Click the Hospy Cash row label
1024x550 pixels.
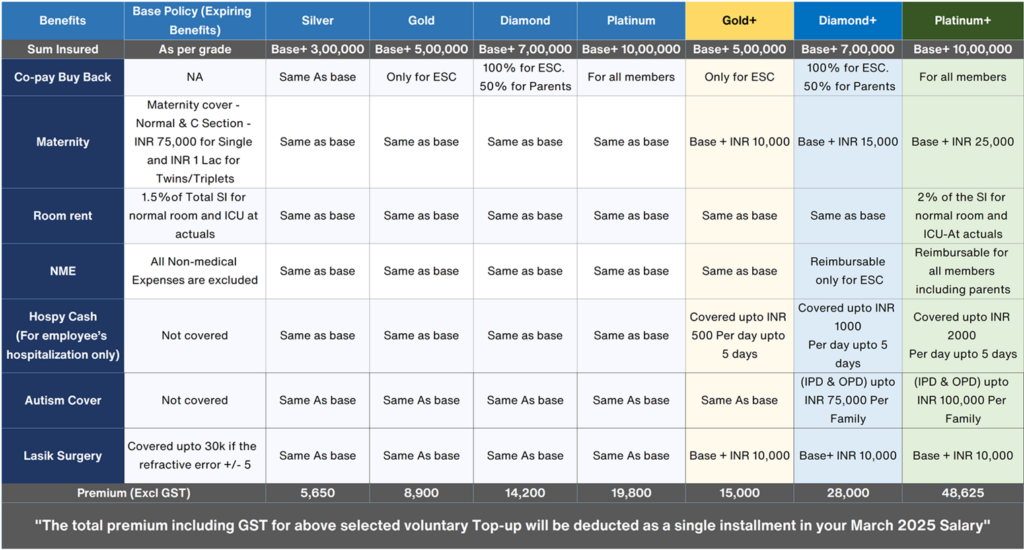63,336
